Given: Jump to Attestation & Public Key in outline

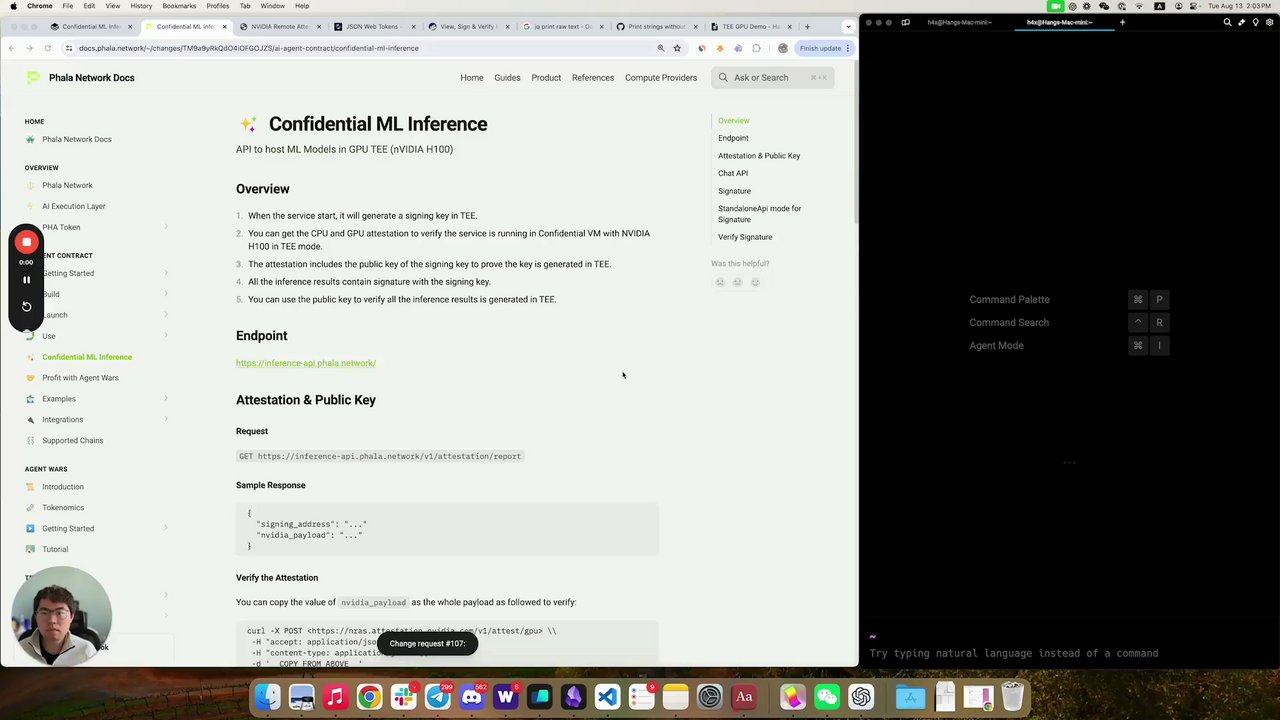Looking at the screenshot, I should pos(759,156).
